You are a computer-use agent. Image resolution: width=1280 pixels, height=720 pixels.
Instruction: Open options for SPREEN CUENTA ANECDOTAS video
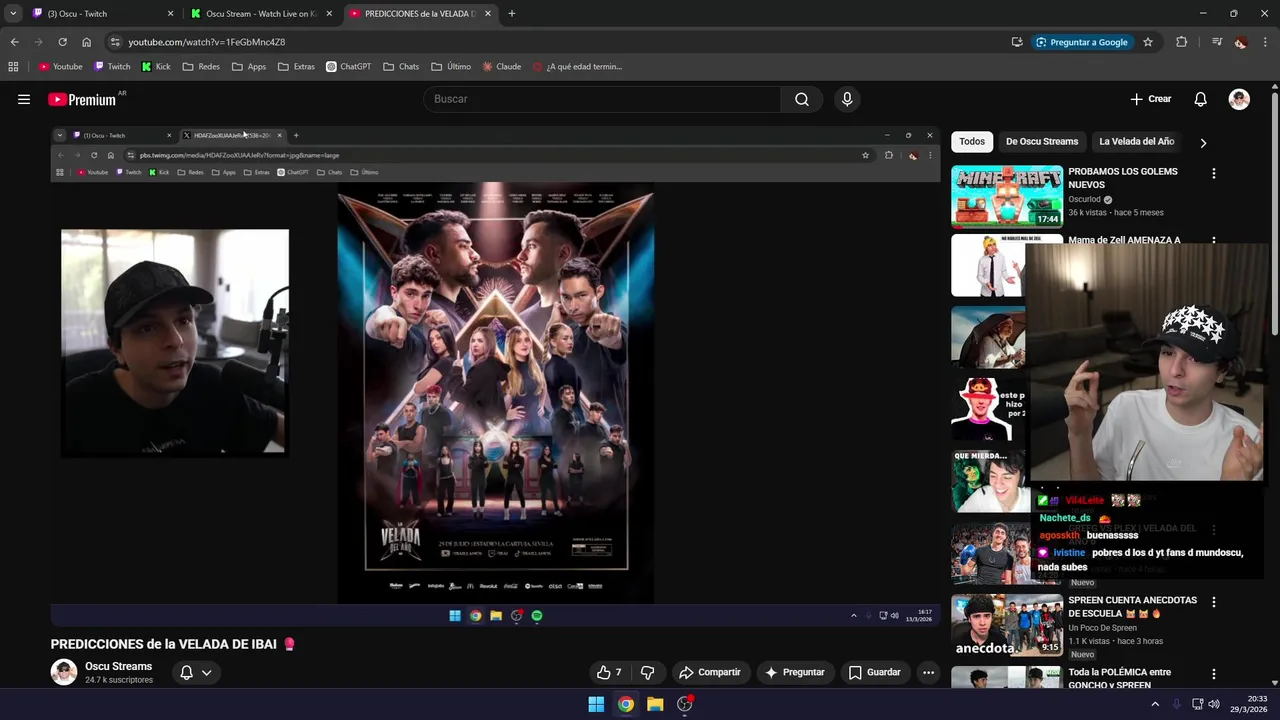coord(1213,602)
